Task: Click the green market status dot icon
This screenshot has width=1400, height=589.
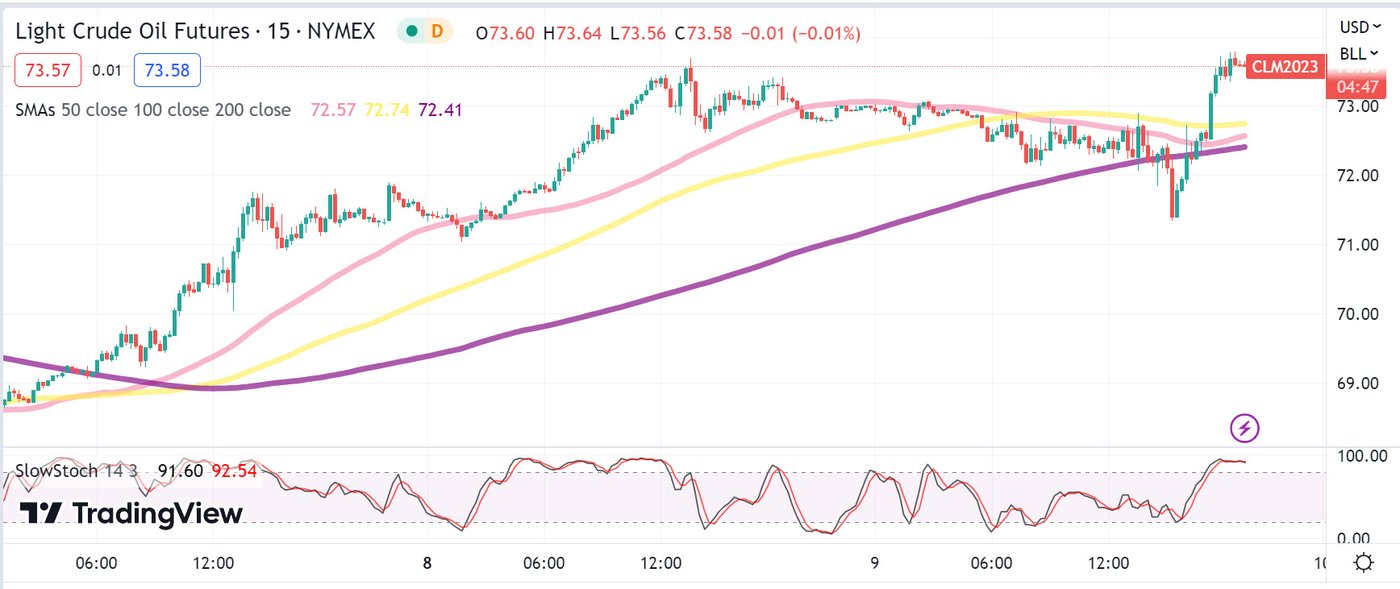Action: click(411, 32)
